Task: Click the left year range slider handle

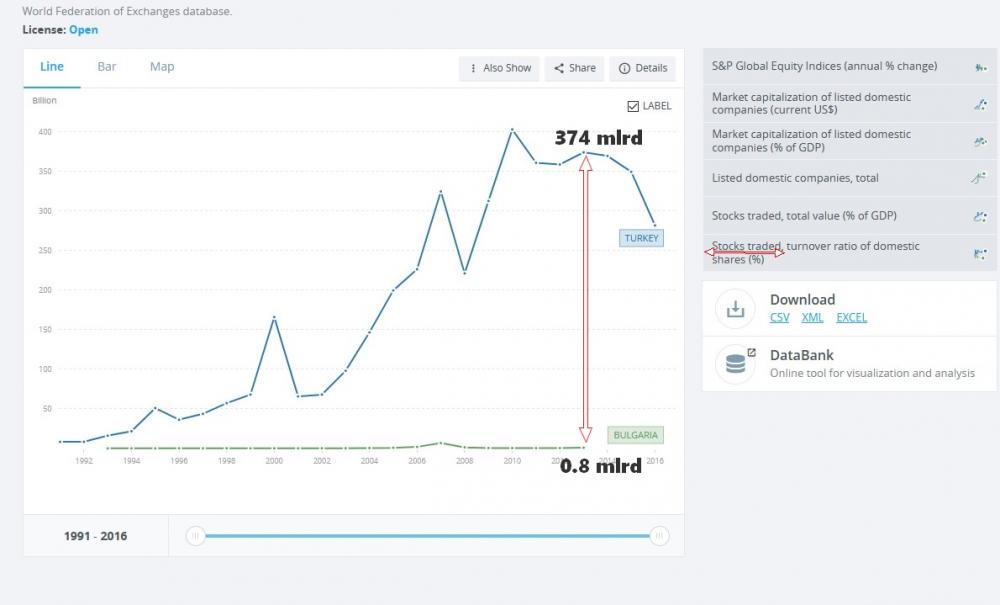Action: [x=196, y=536]
